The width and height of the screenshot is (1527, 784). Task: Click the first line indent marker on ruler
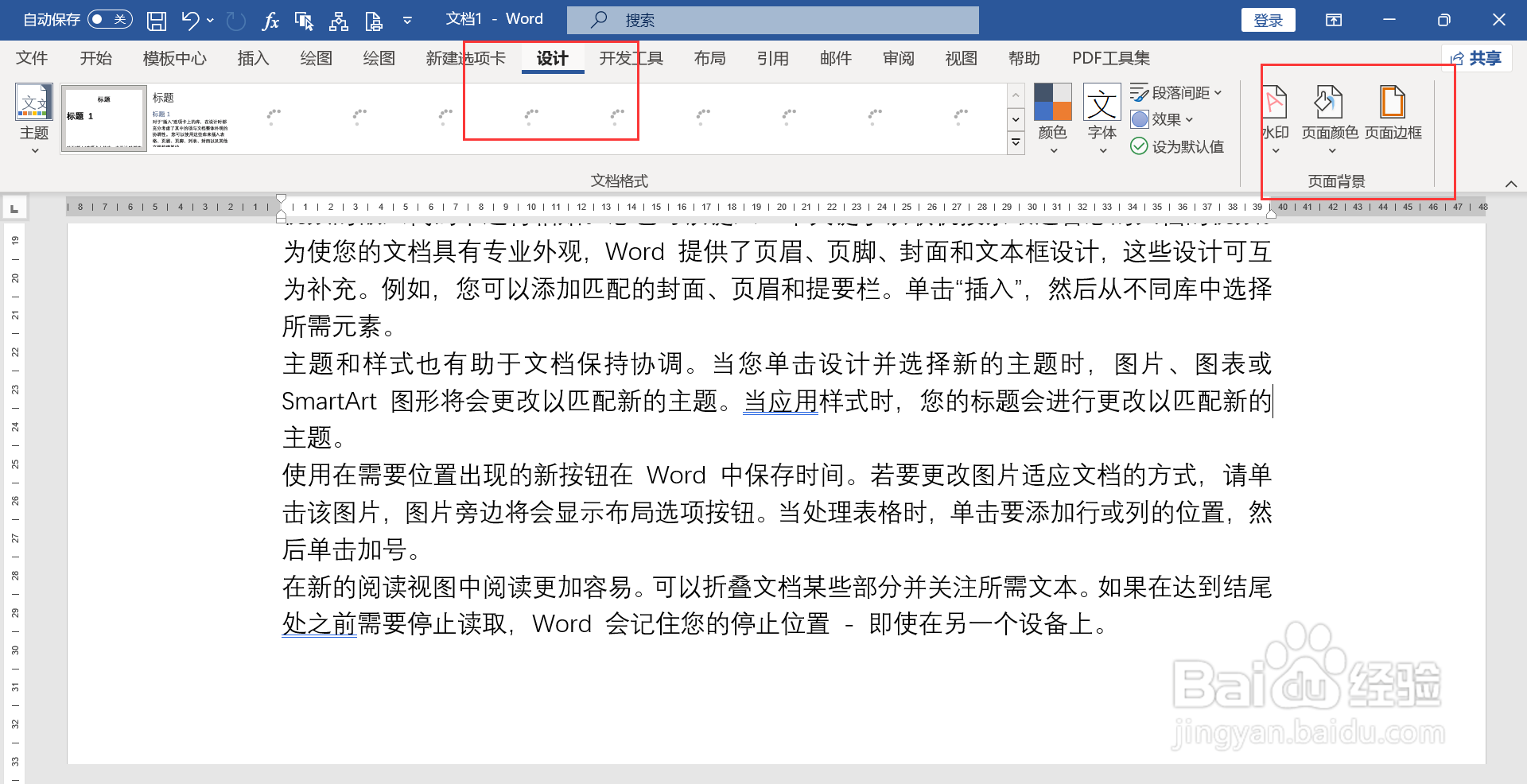(281, 199)
